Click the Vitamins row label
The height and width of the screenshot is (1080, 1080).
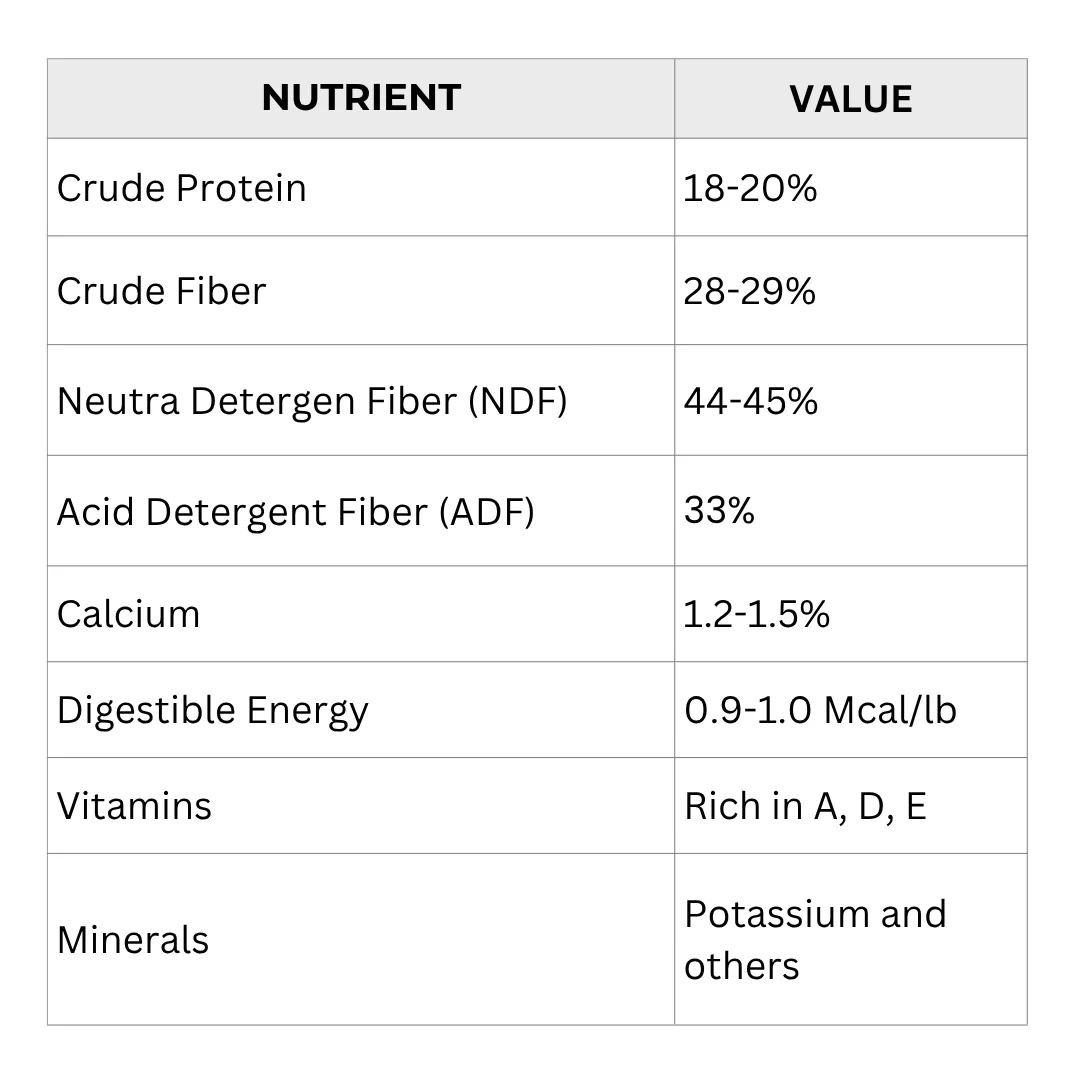pyautogui.click(x=134, y=806)
